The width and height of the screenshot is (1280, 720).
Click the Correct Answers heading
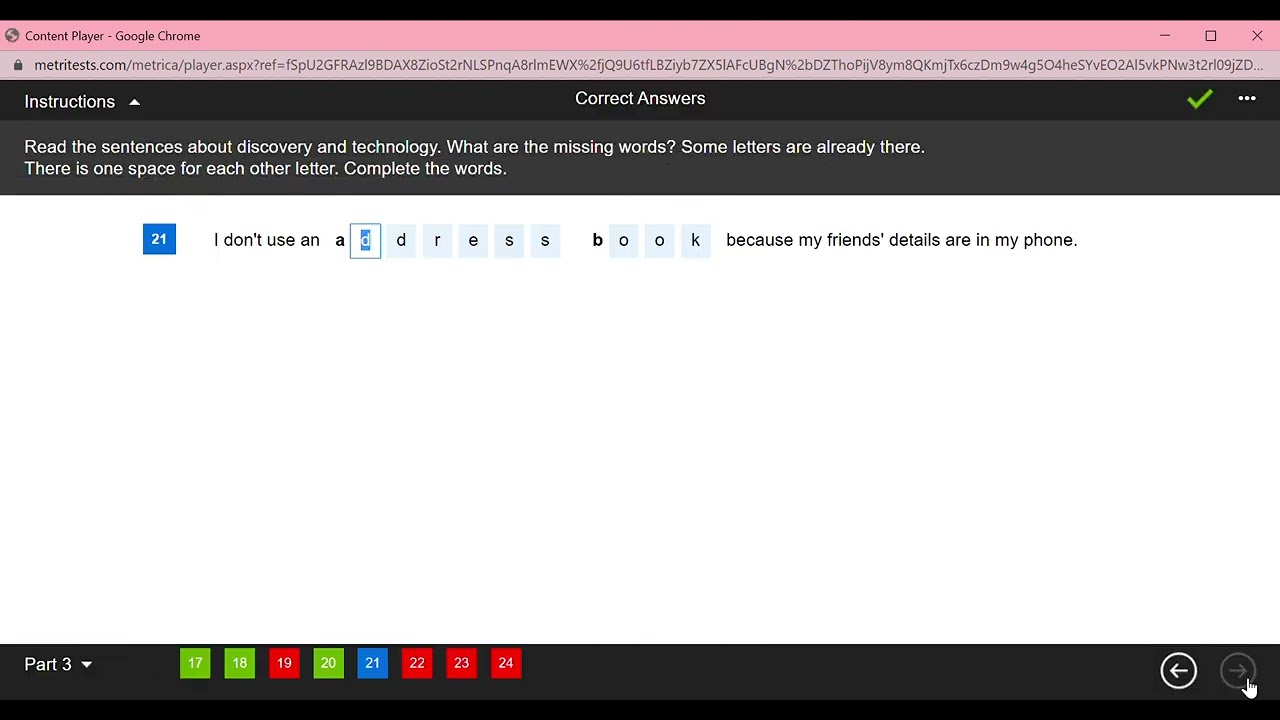[x=640, y=98]
